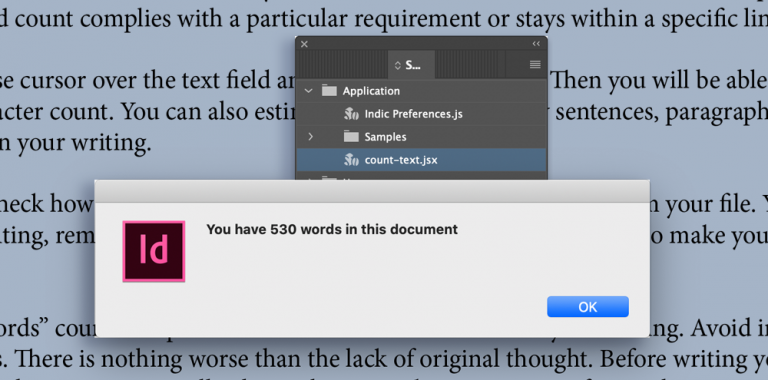Click the InDesign logo in dialog
768x380 pixels.
[154, 251]
